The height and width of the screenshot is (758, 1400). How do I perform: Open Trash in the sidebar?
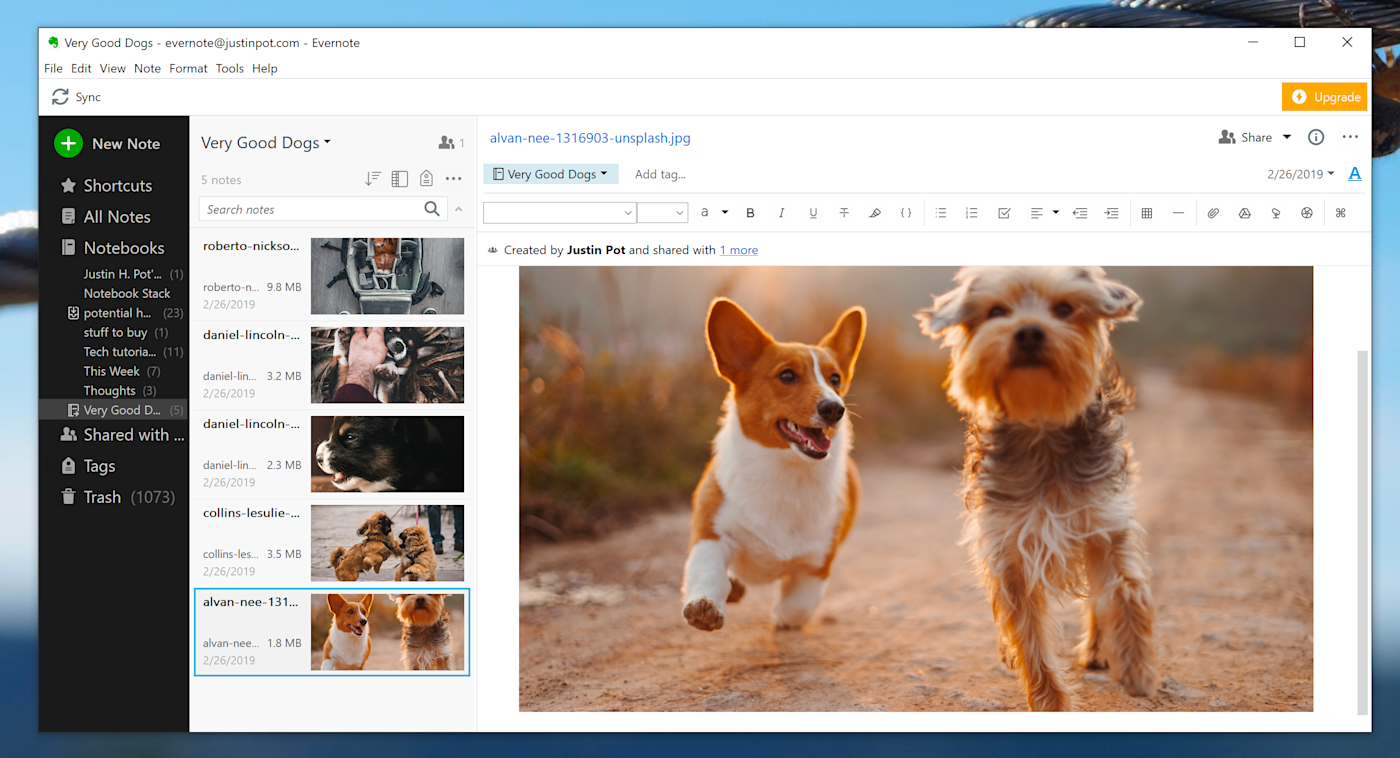point(118,497)
